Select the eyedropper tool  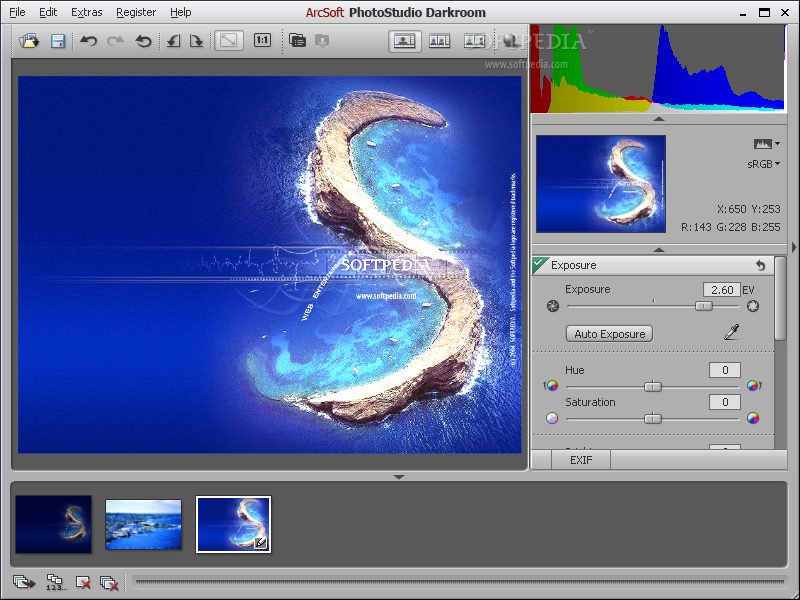732,332
